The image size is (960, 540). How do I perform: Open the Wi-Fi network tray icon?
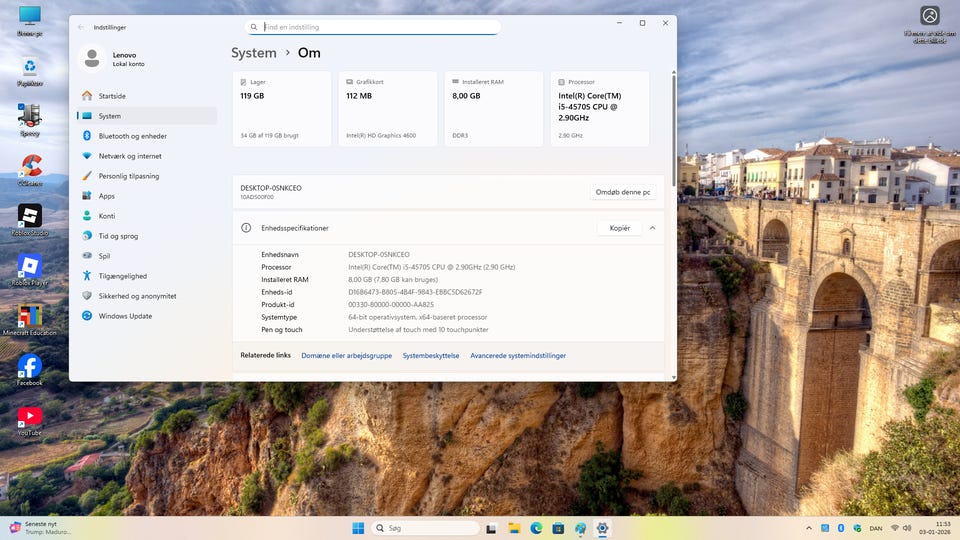point(894,528)
